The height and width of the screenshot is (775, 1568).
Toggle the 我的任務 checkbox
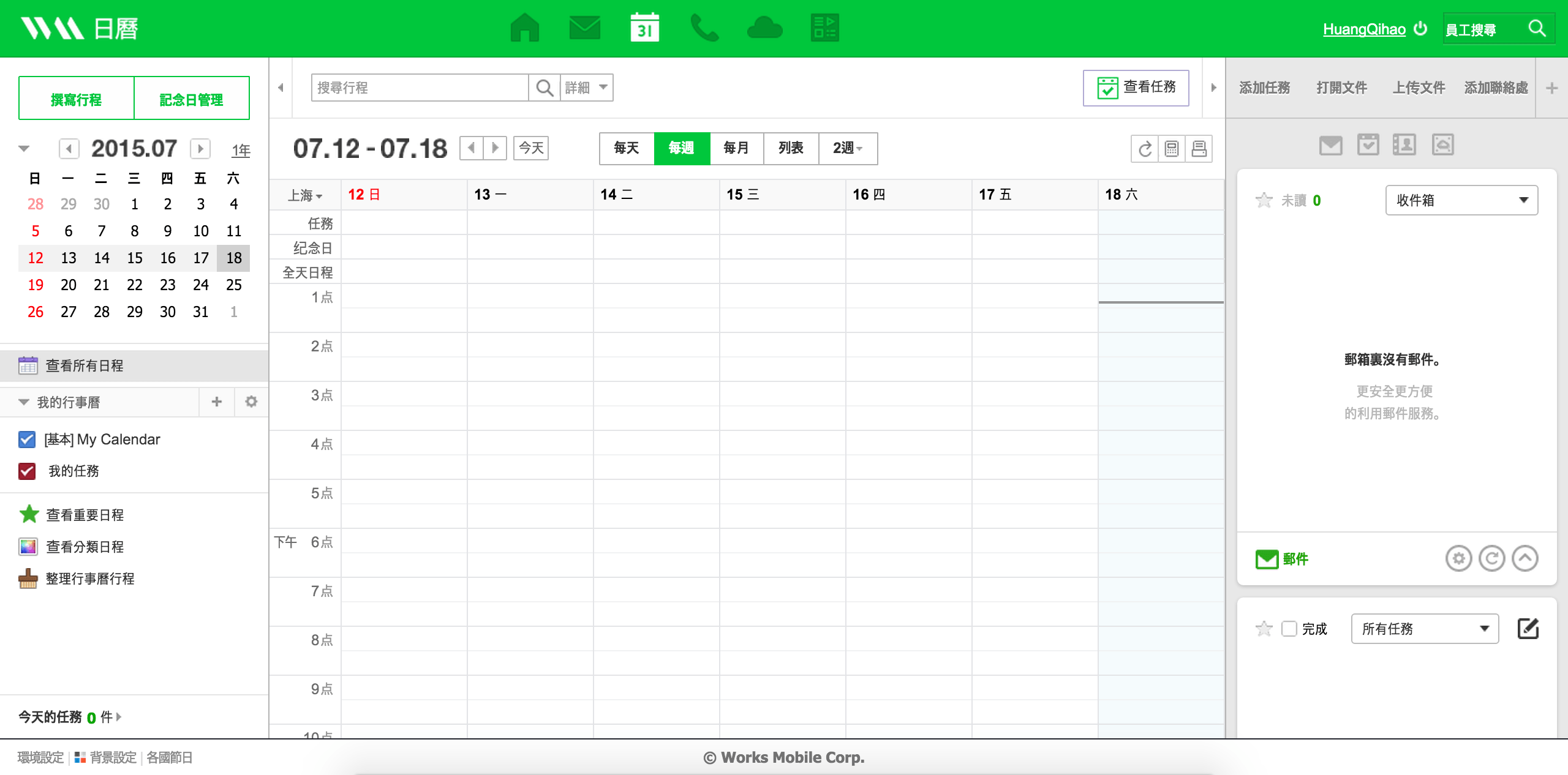(x=27, y=471)
